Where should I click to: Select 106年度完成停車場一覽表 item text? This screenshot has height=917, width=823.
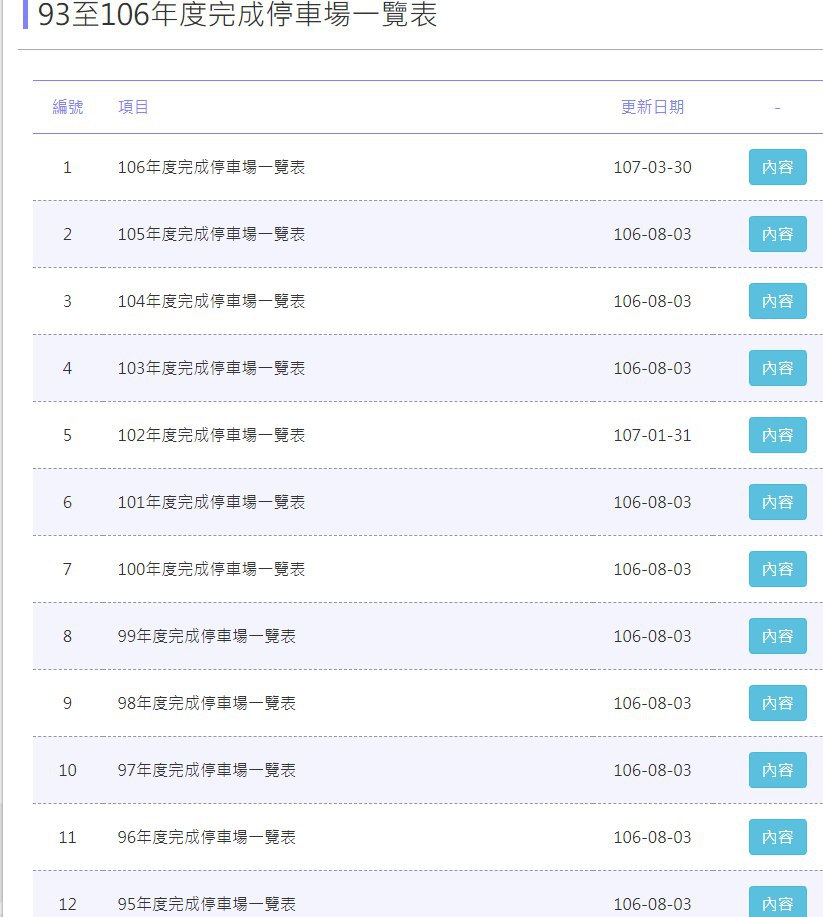coord(211,167)
